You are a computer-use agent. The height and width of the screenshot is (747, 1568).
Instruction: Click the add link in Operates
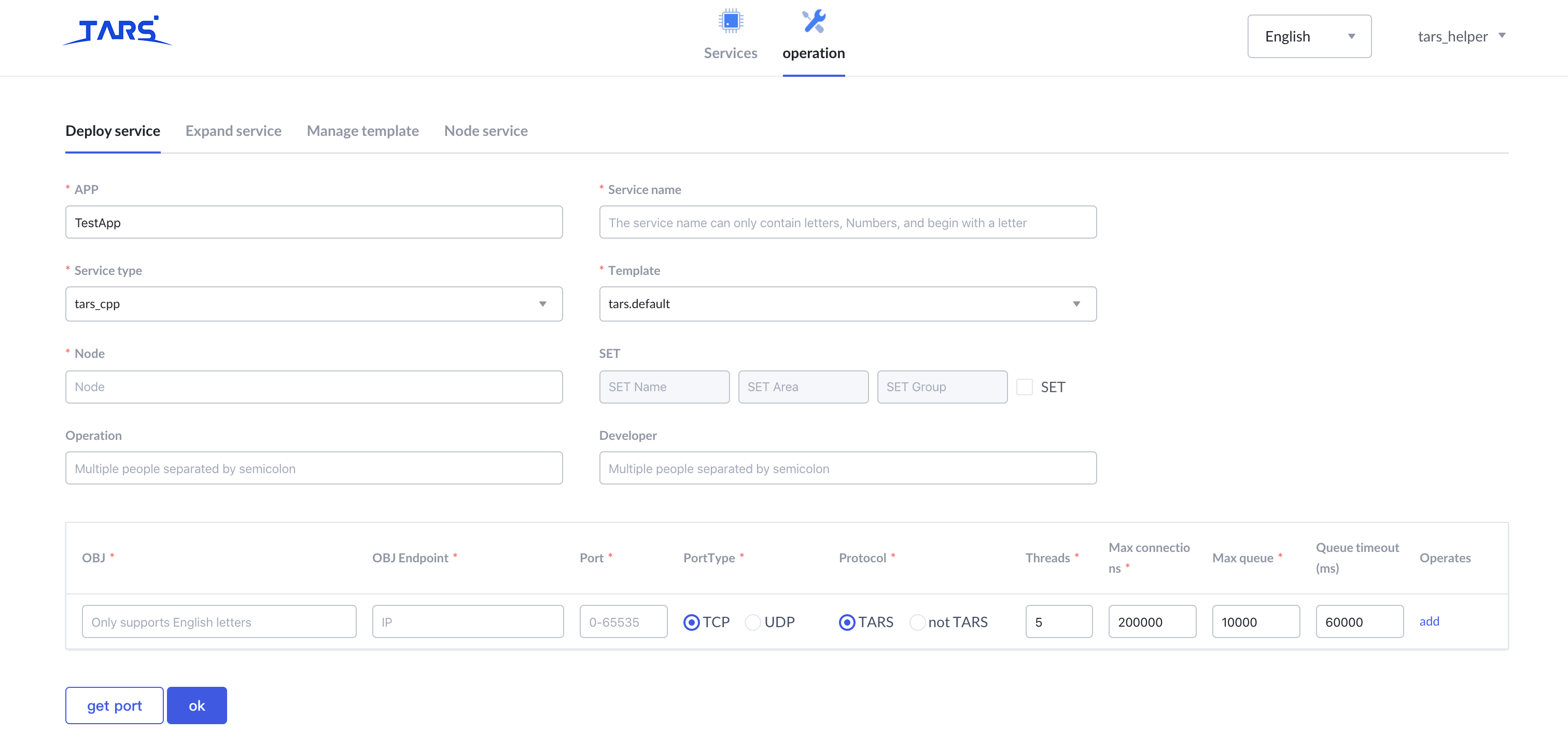[1429, 621]
